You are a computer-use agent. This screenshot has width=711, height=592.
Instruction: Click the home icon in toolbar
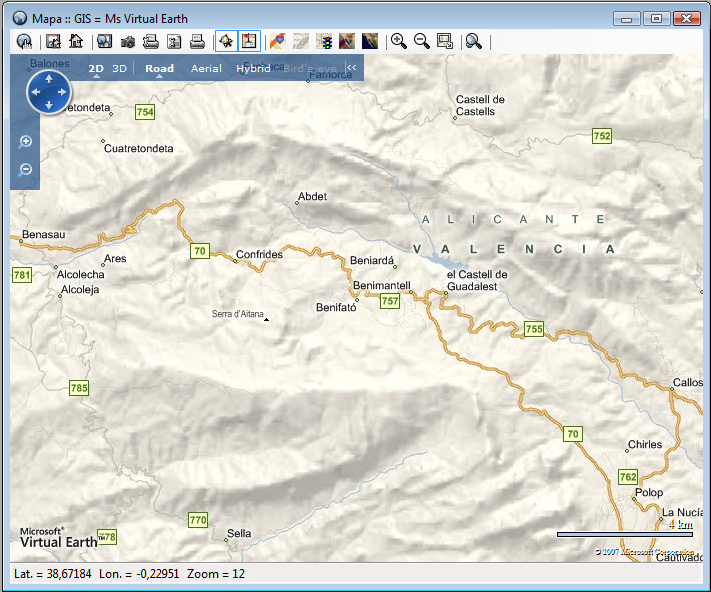coord(76,41)
